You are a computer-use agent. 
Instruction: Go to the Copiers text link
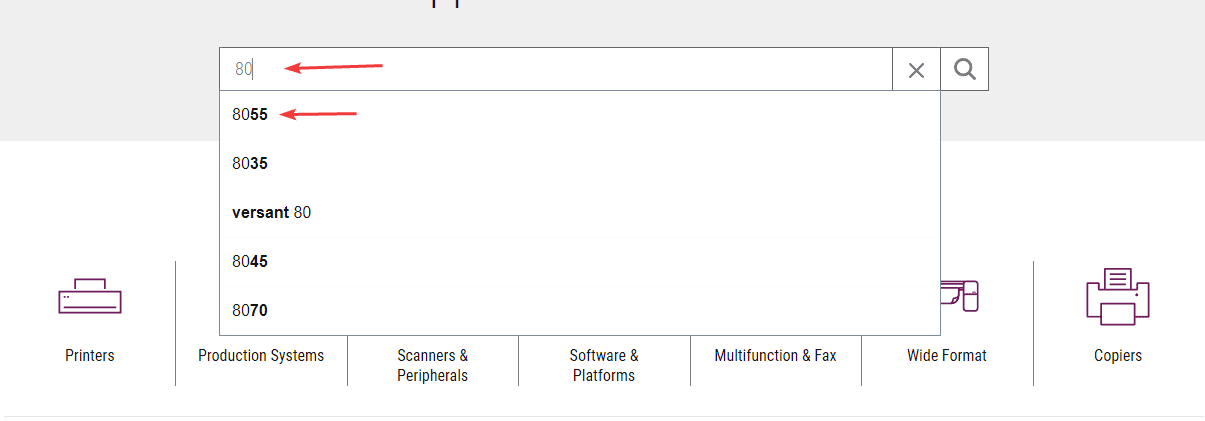tap(1117, 355)
